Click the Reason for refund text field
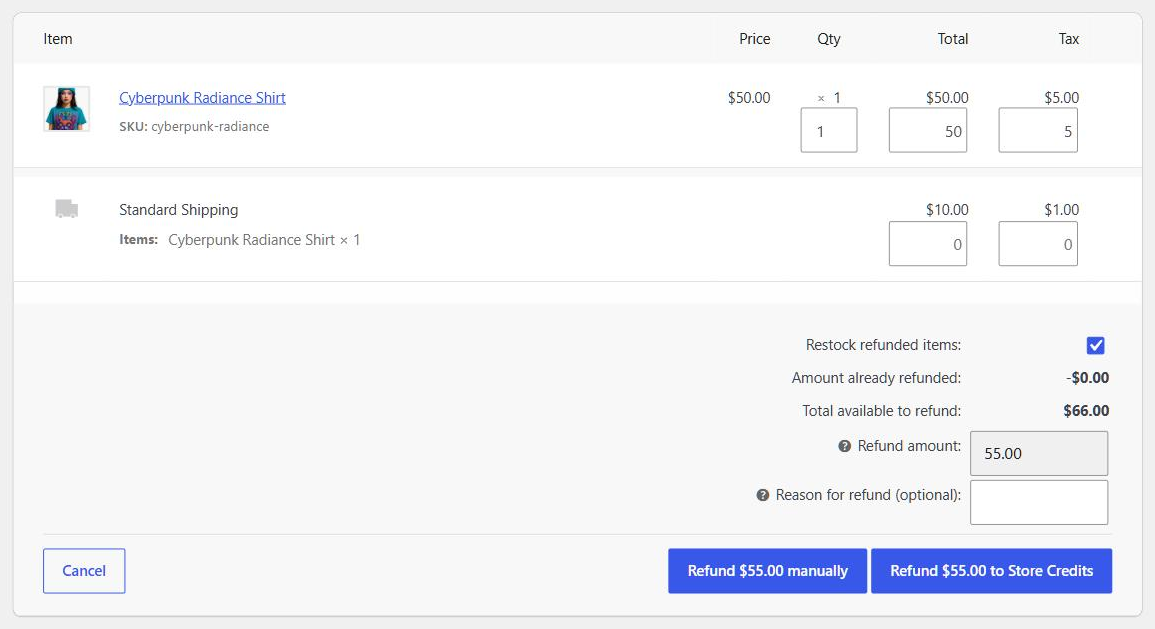This screenshot has height=629, width=1155. (1039, 502)
